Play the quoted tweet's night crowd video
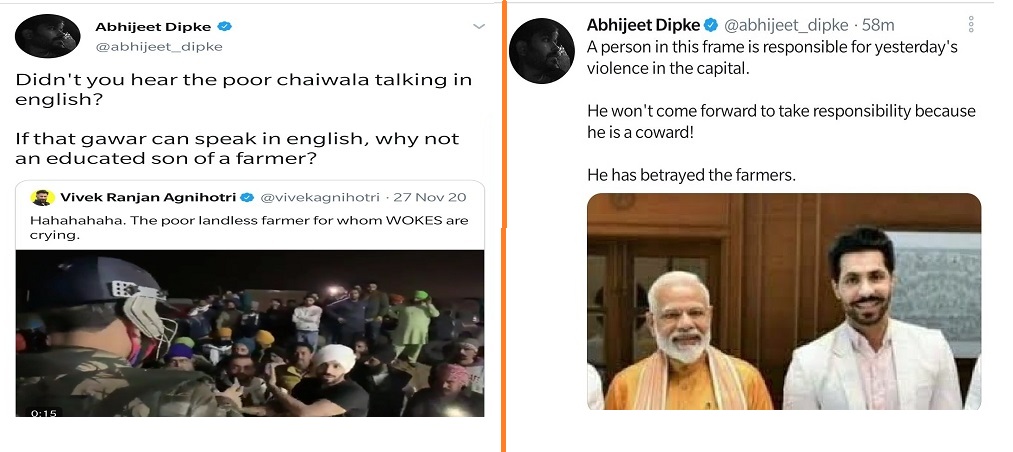 (250, 333)
